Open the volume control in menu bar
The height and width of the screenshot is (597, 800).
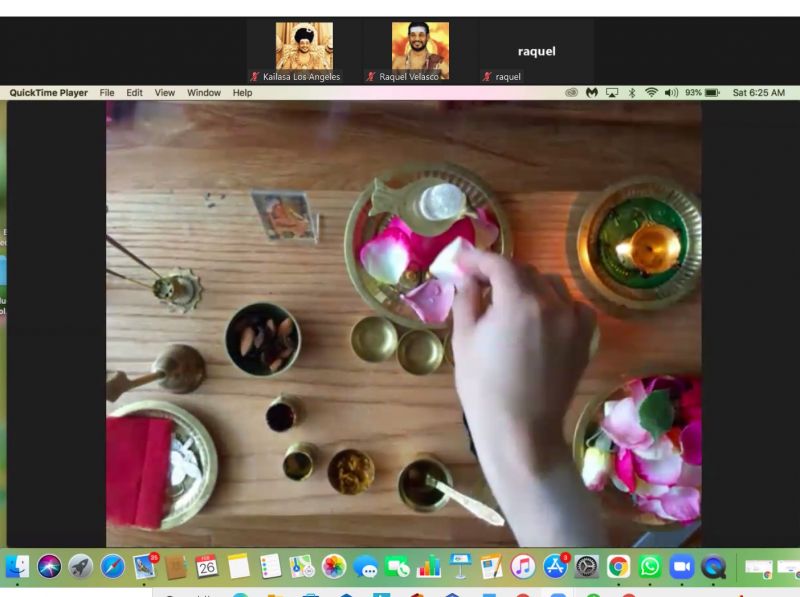click(671, 92)
